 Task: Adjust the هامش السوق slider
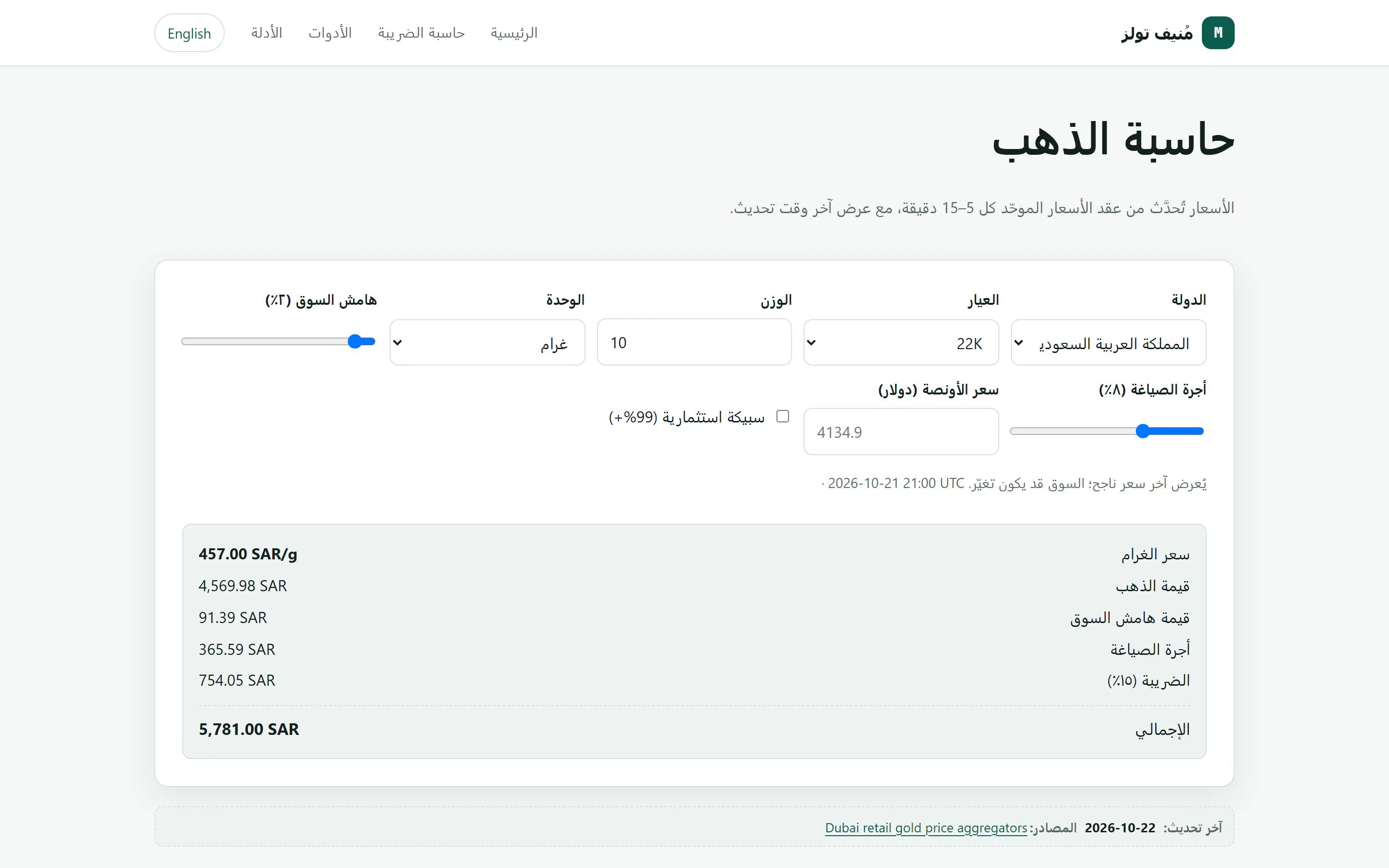click(x=278, y=341)
